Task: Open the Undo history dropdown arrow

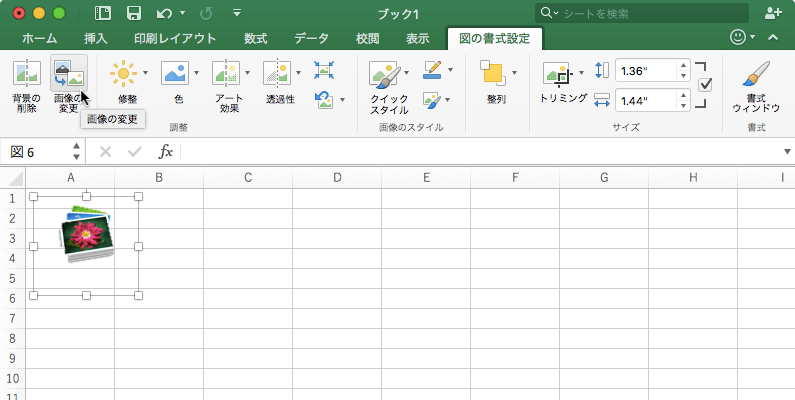Action: (182, 13)
